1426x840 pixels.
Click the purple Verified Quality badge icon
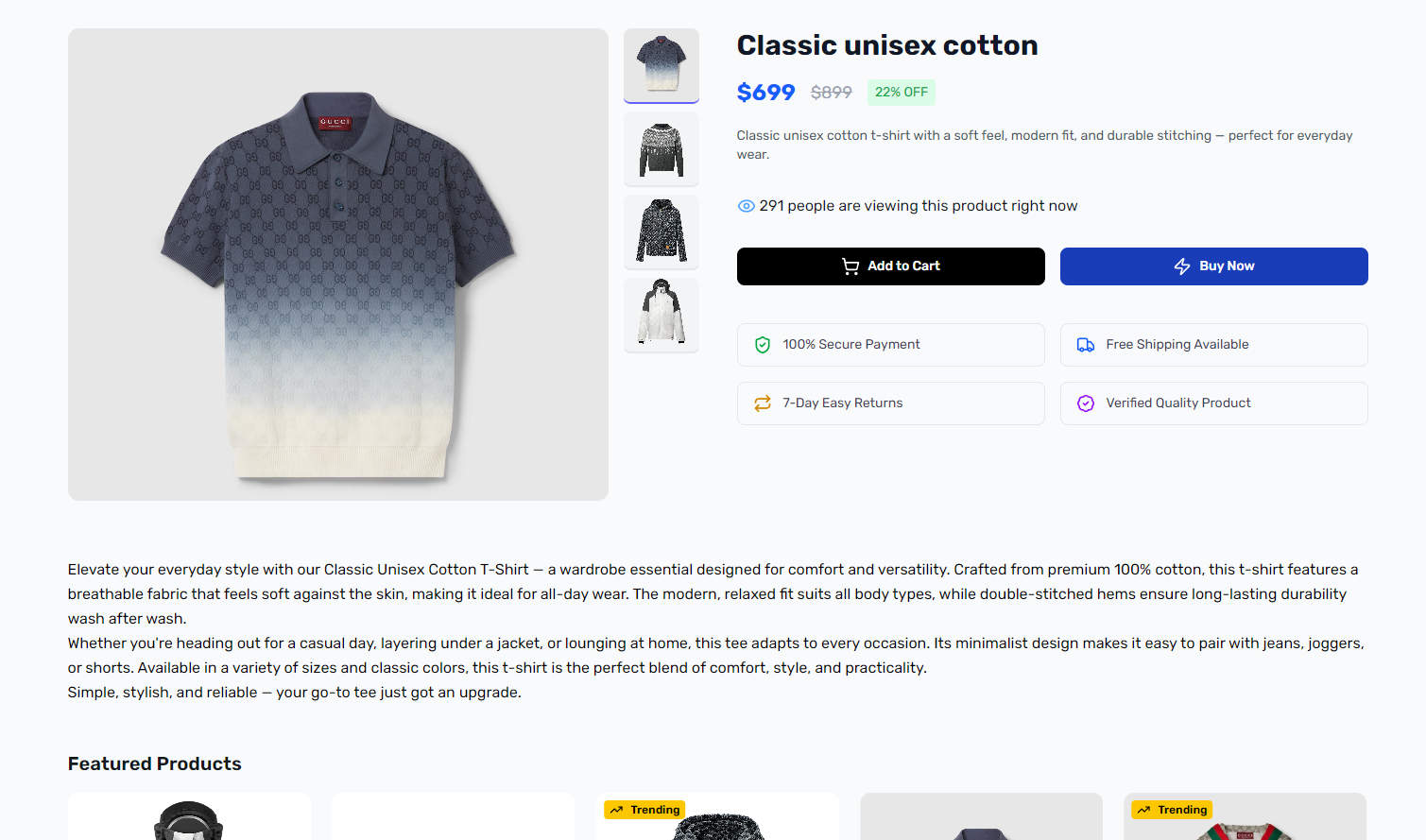pos(1086,403)
